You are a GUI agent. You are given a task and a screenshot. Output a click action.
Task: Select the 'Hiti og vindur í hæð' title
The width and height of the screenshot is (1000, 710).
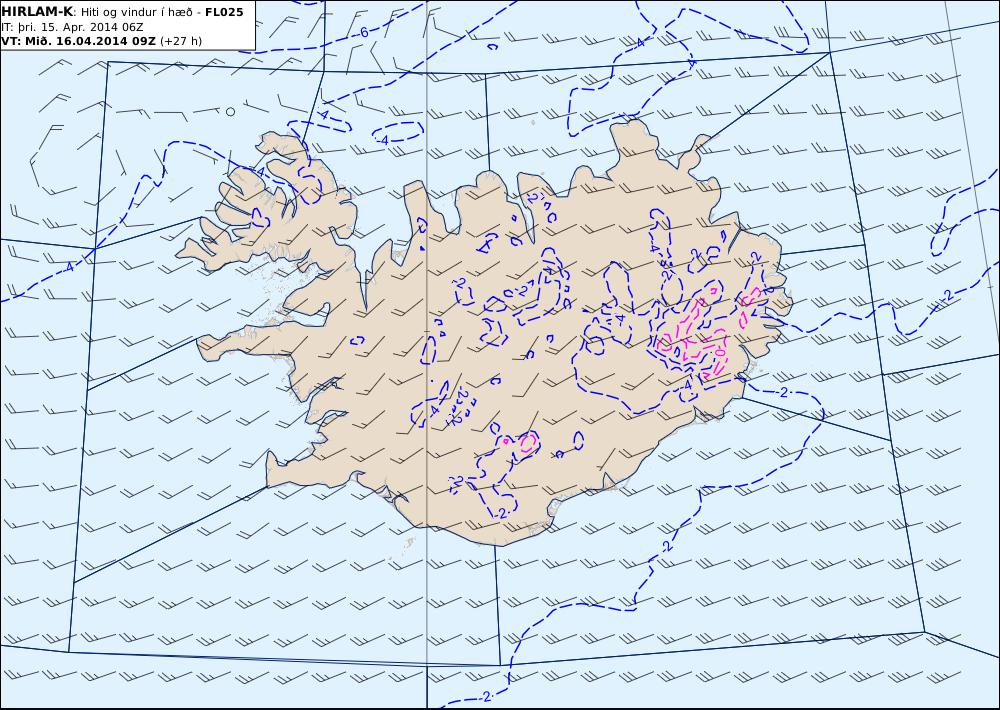(136, 12)
